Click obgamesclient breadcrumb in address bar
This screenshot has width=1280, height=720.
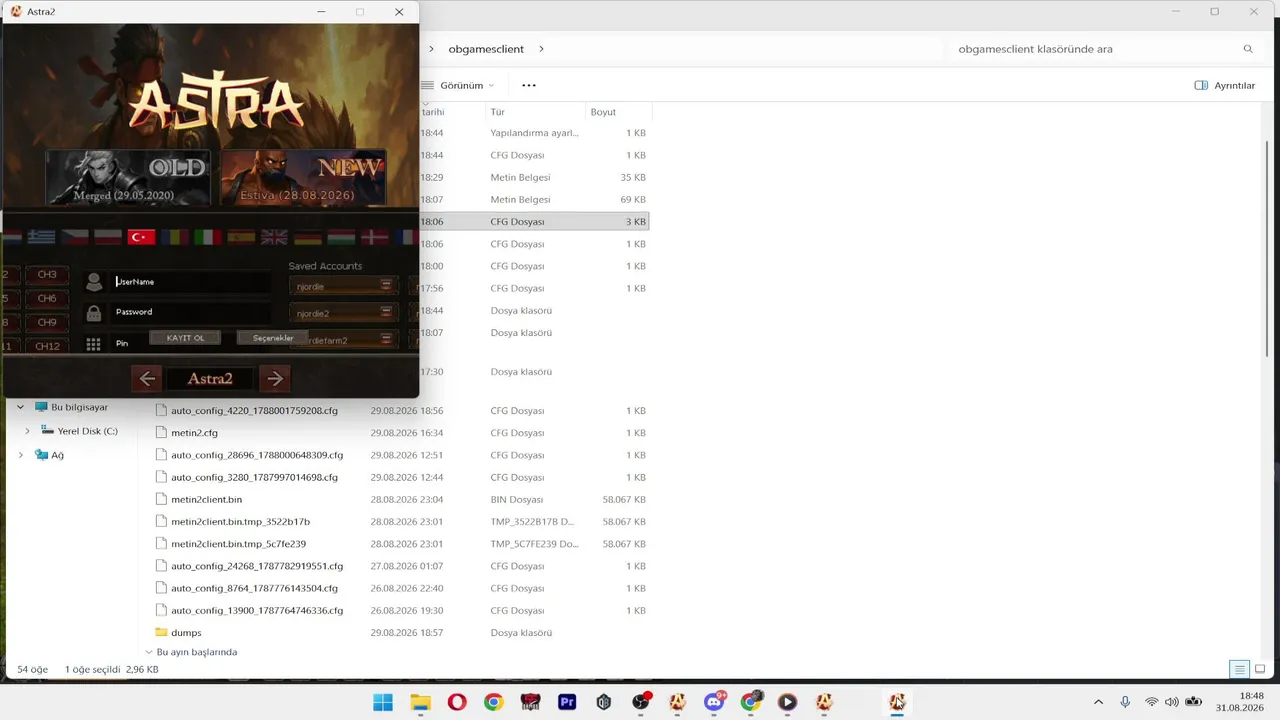point(486,49)
